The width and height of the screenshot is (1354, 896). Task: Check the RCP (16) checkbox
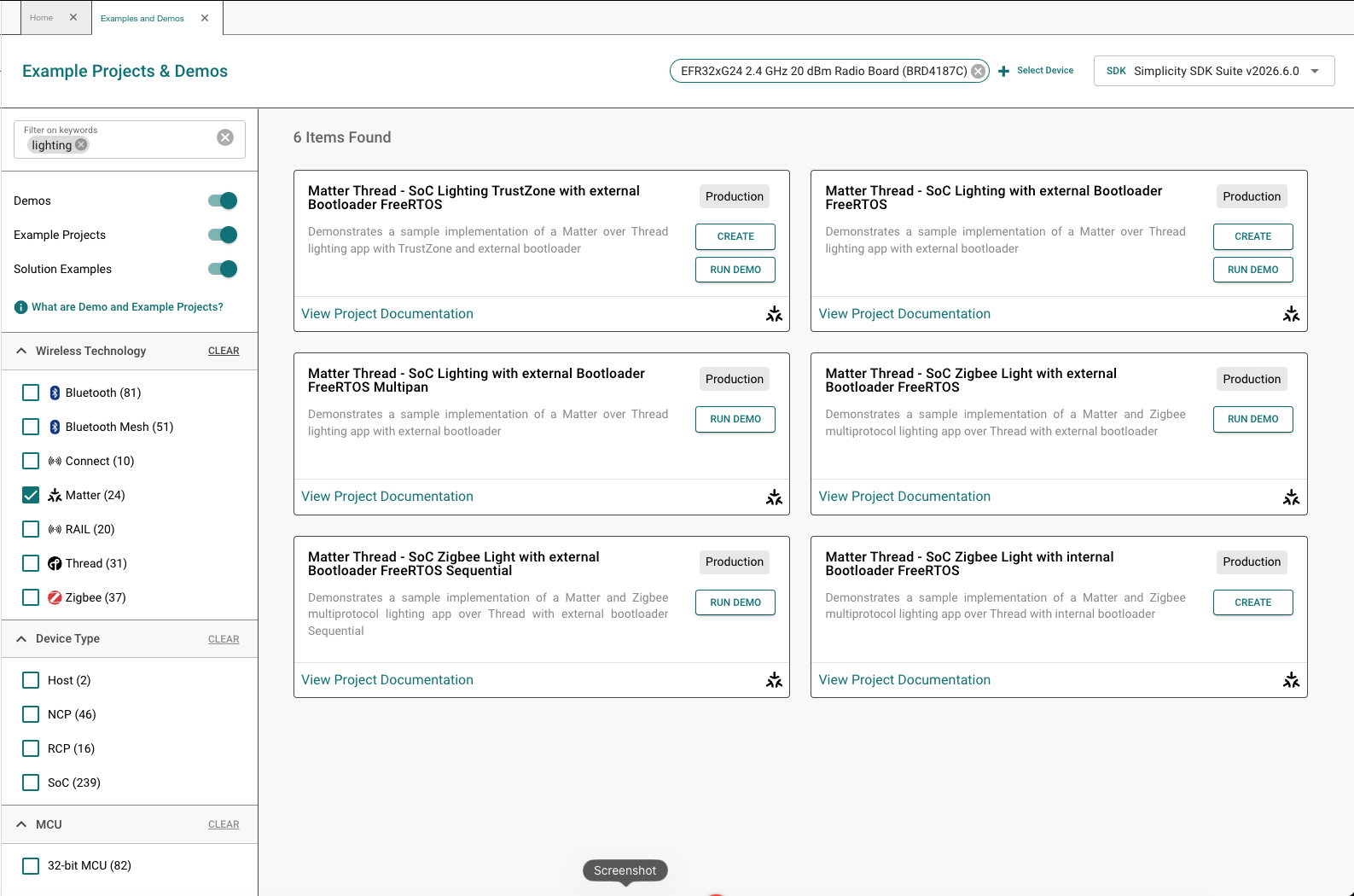click(x=31, y=748)
